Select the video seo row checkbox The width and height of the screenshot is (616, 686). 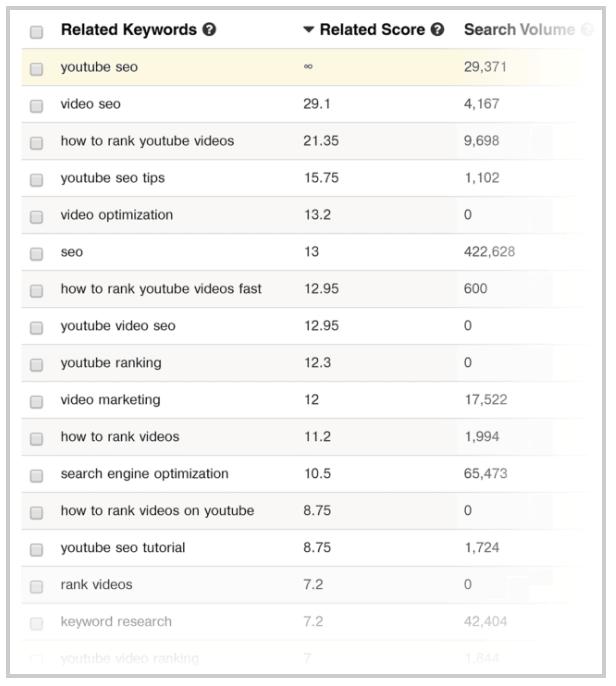tap(36, 106)
